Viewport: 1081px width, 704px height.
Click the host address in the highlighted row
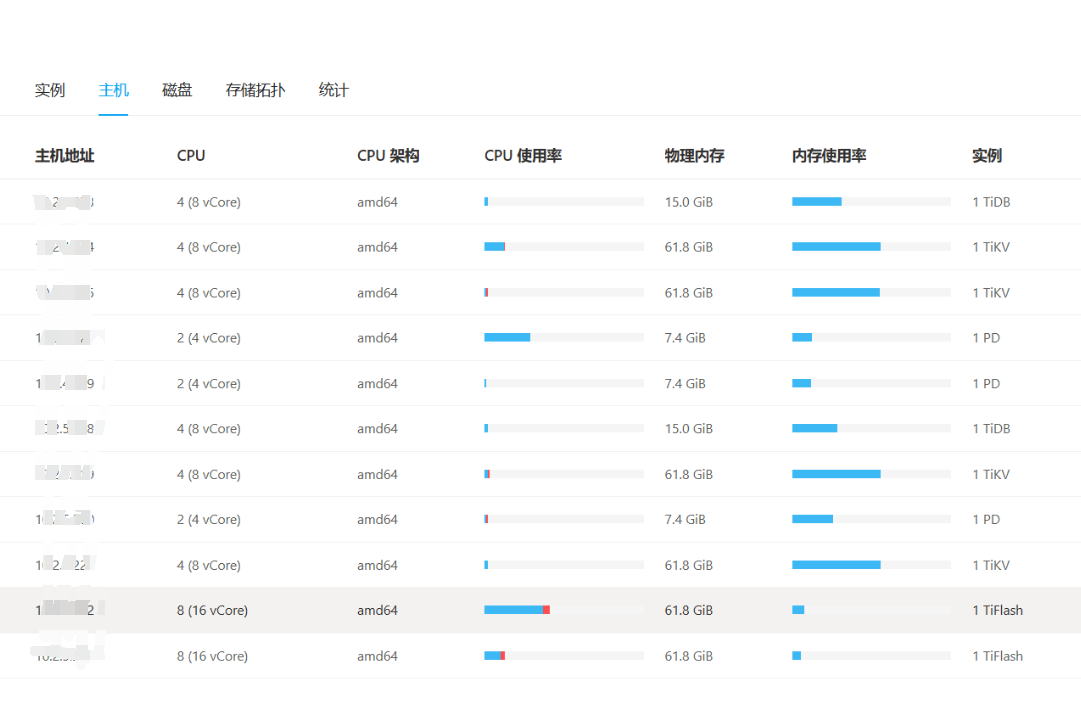65,610
